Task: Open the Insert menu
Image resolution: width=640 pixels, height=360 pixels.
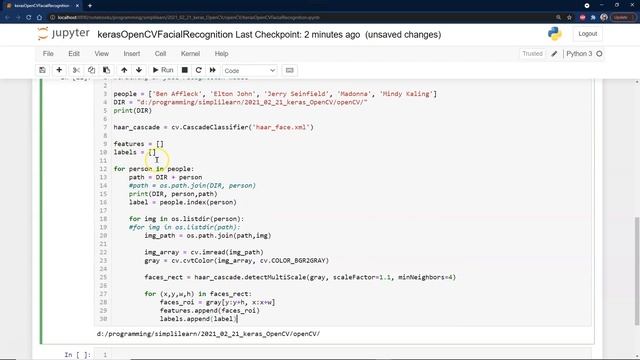Action: point(132,53)
